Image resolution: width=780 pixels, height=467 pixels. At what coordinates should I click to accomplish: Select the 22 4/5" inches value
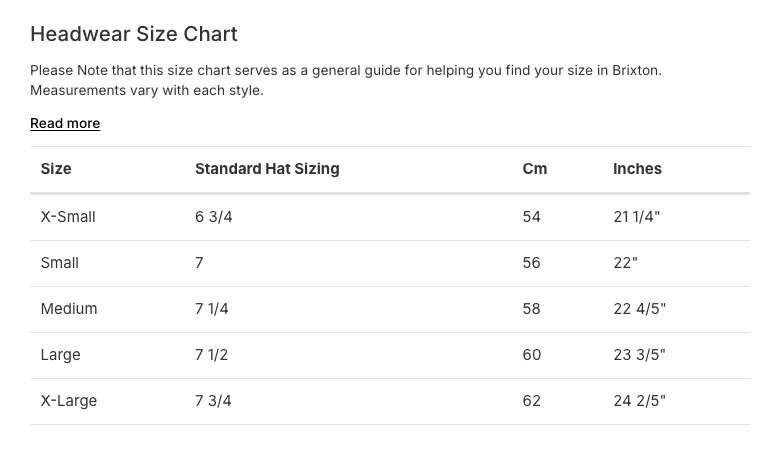tap(639, 309)
